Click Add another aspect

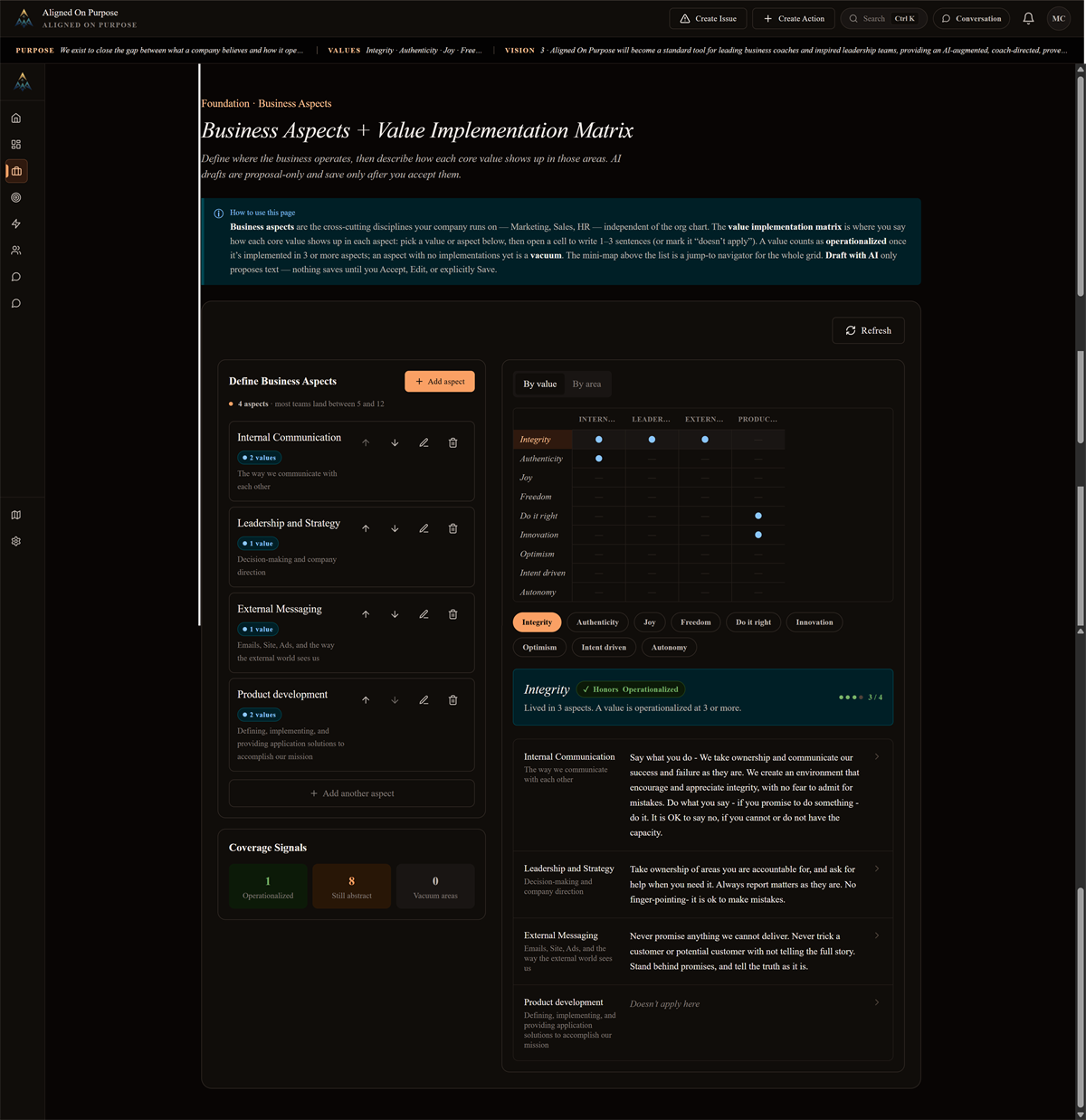point(352,793)
